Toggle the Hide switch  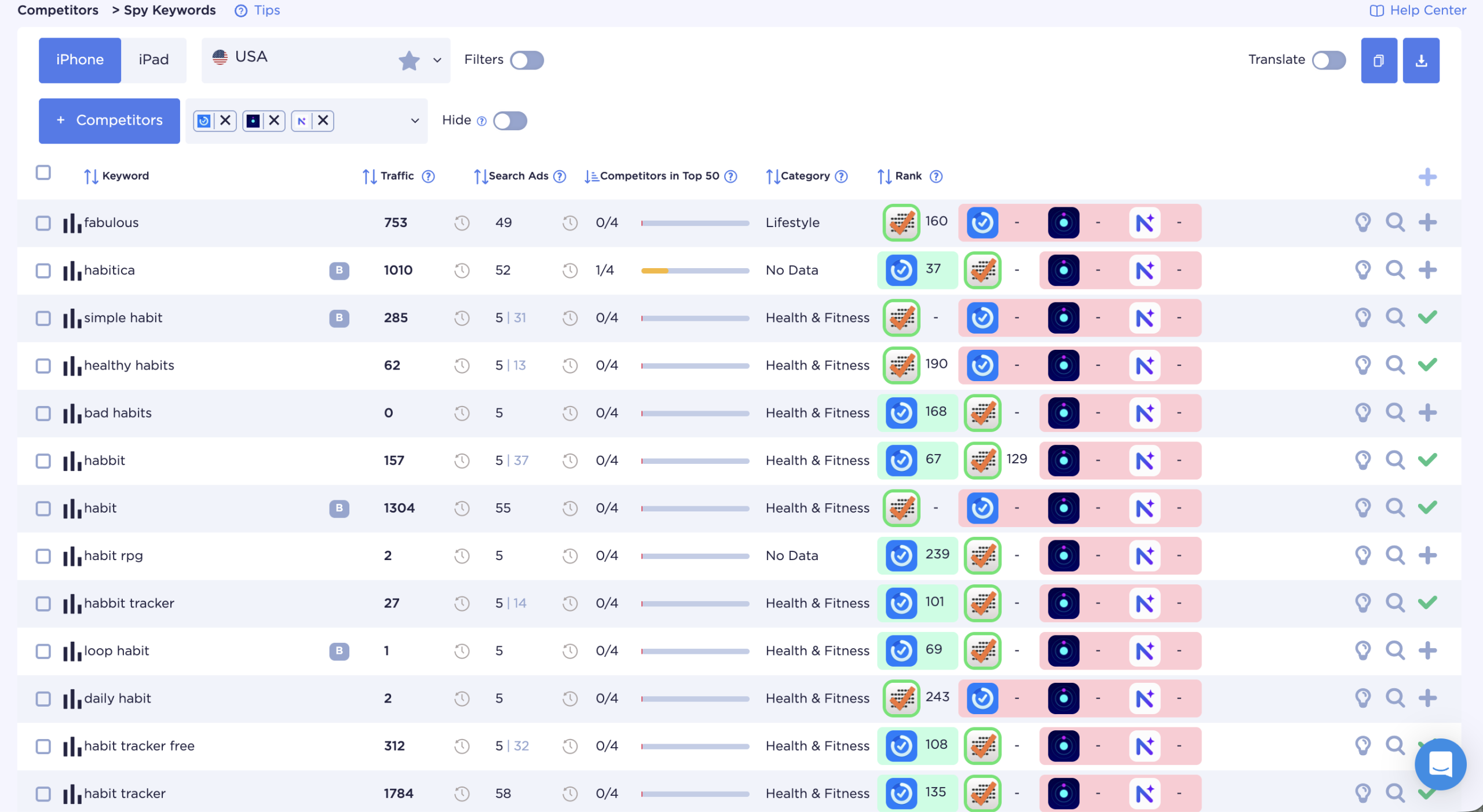coord(510,121)
